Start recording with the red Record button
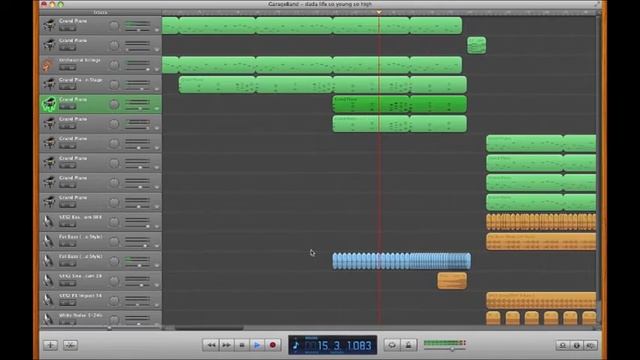Viewport: 640px width, 360px height. pyautogui.click(x=273, y=345)
